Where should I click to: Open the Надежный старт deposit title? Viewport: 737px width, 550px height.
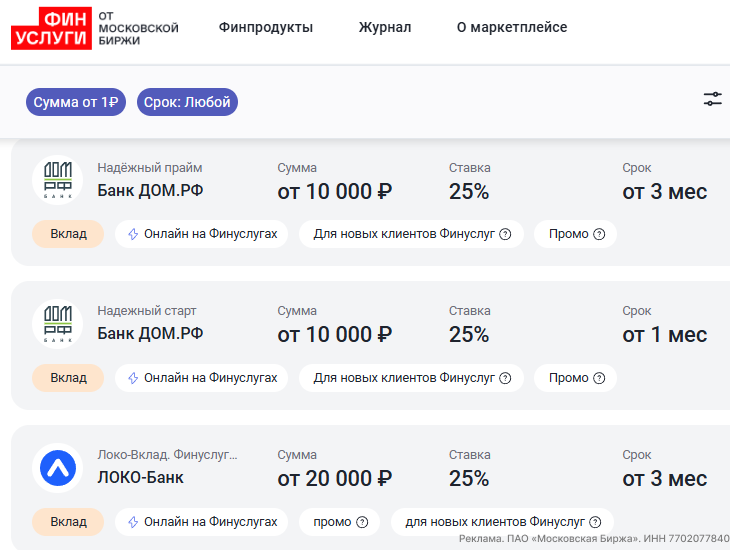click(x=147, y=311)
